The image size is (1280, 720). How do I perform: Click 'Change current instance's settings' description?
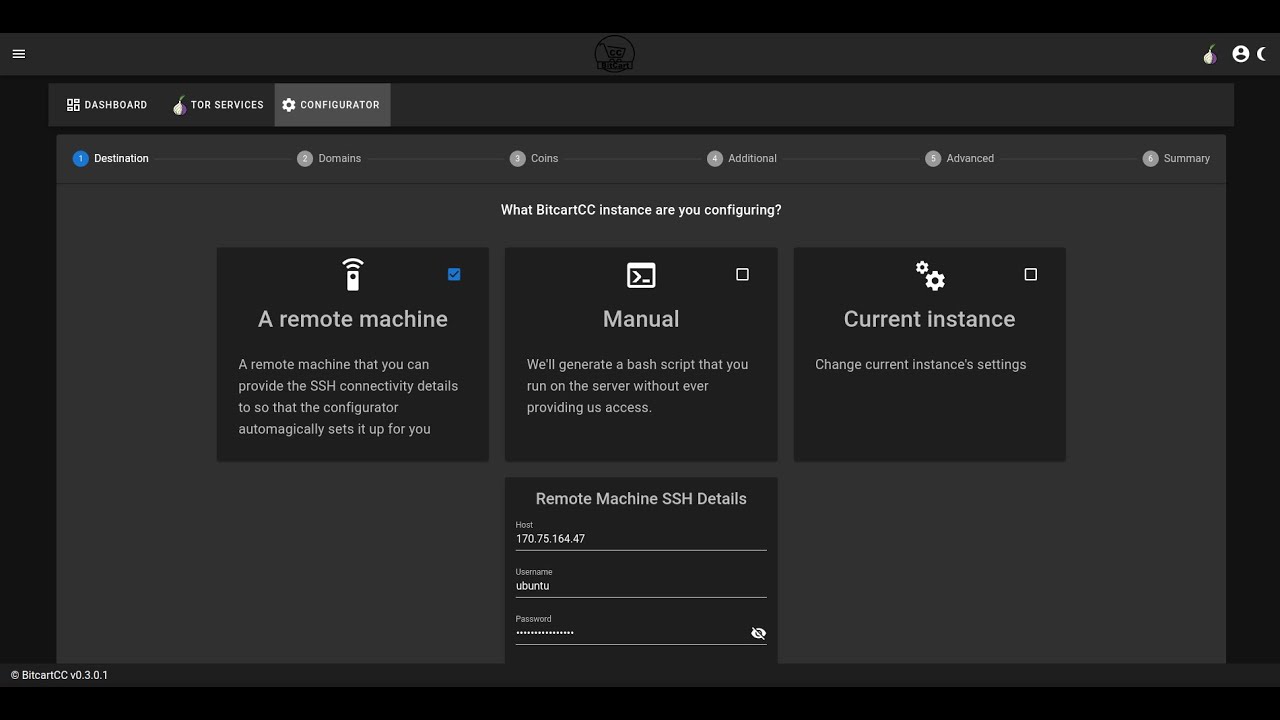tap(921, 364)
